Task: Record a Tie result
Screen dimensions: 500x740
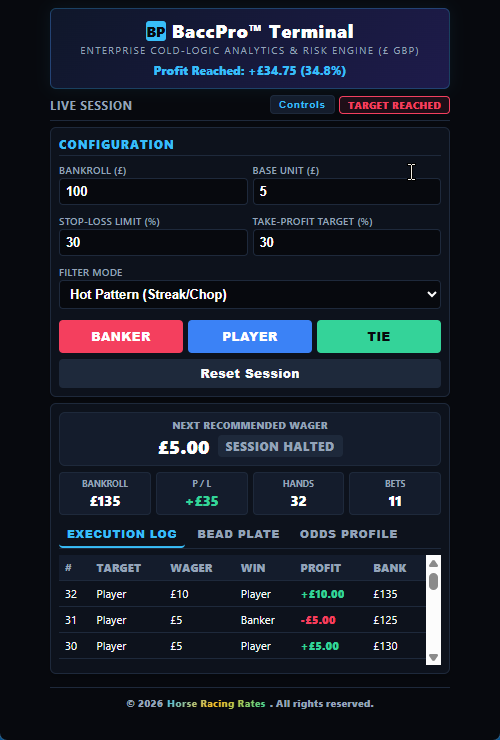Action: point(379,336)
